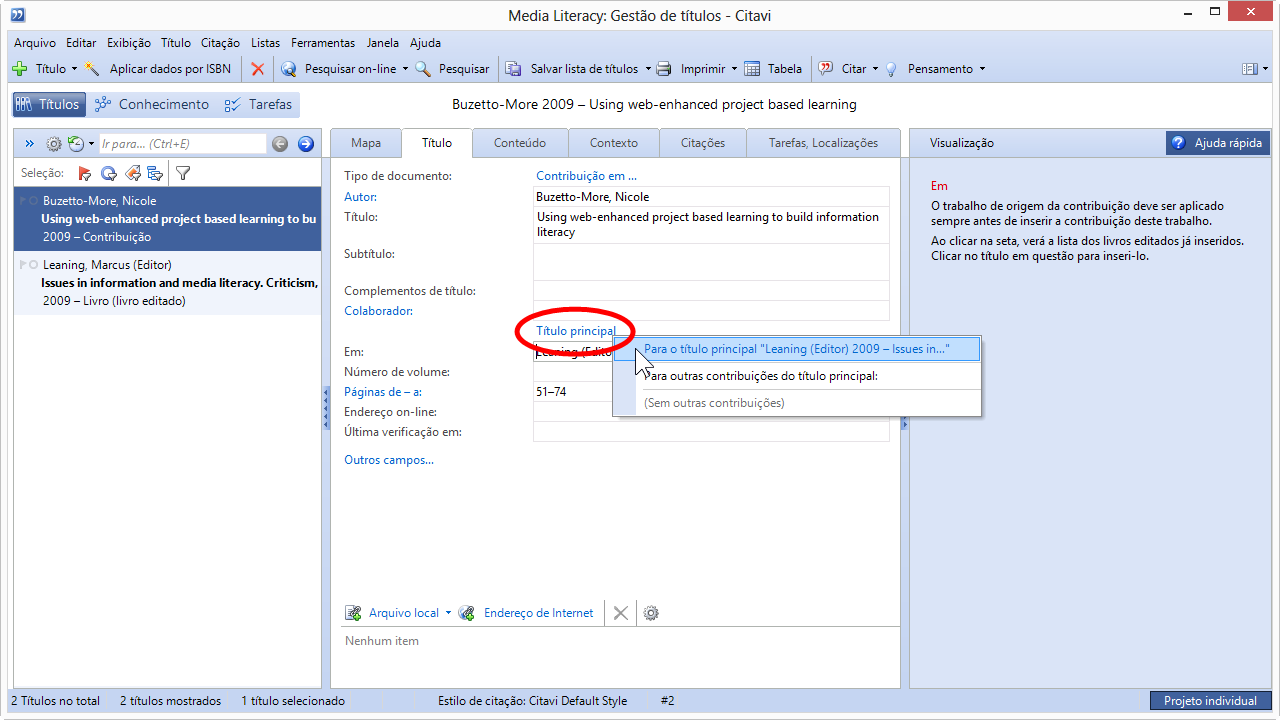Click the Contribuição em document type link

point(587,176)
